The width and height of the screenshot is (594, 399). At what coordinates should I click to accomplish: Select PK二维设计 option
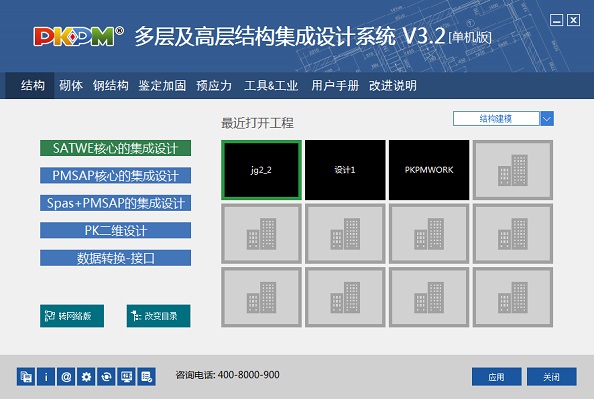115,230
